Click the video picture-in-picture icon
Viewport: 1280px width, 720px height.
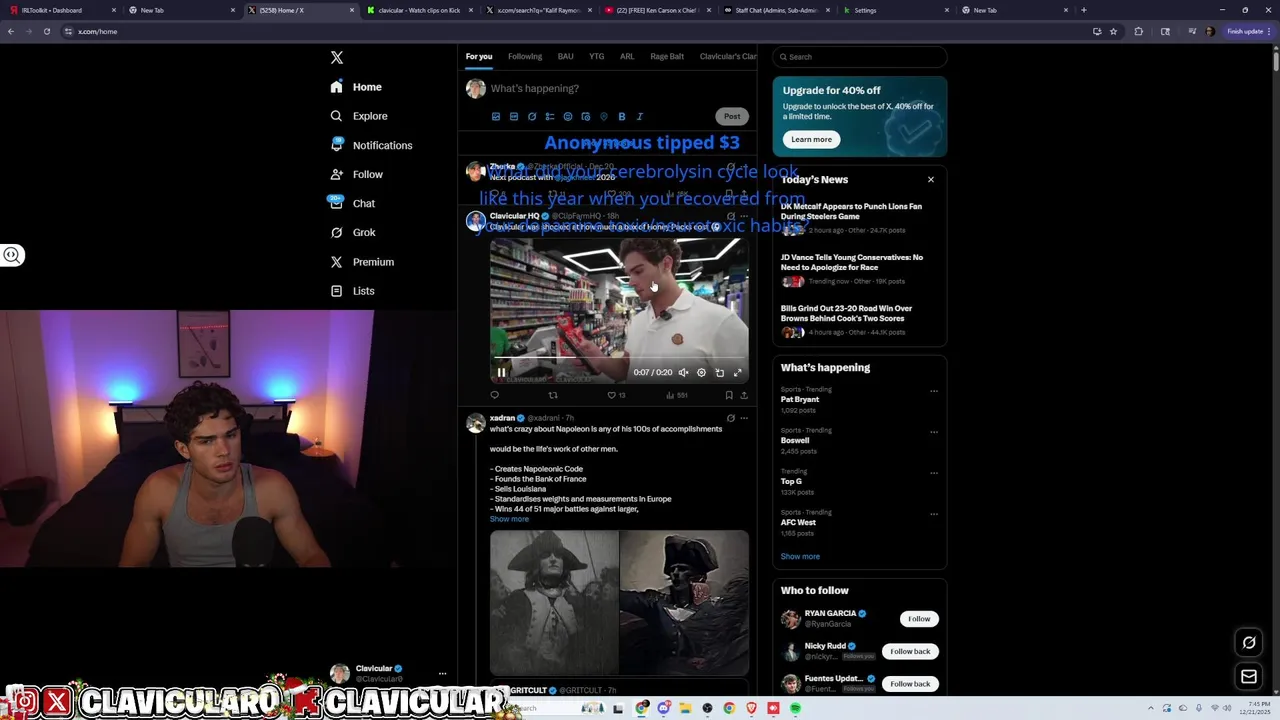click(719, 372)
